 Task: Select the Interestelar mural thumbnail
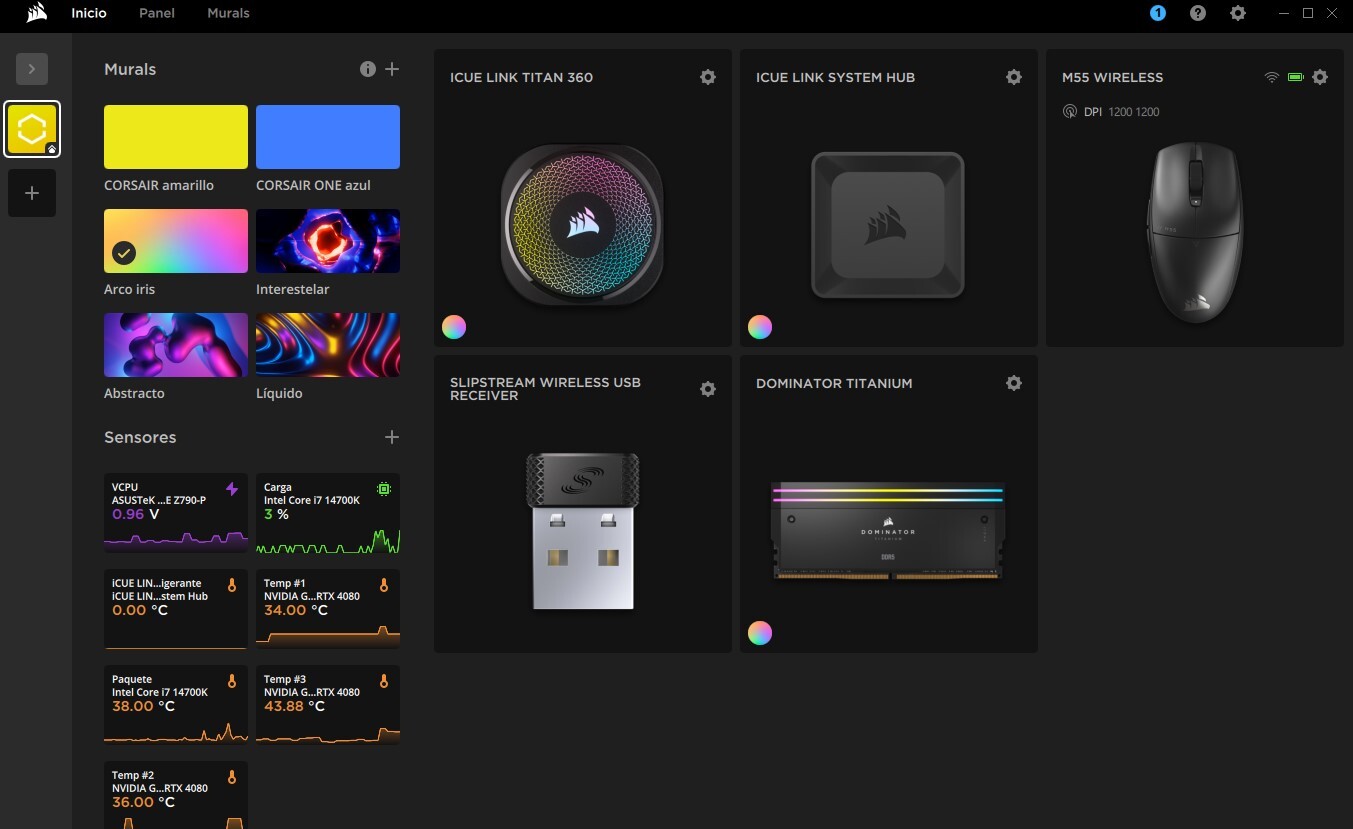(328, 241)
